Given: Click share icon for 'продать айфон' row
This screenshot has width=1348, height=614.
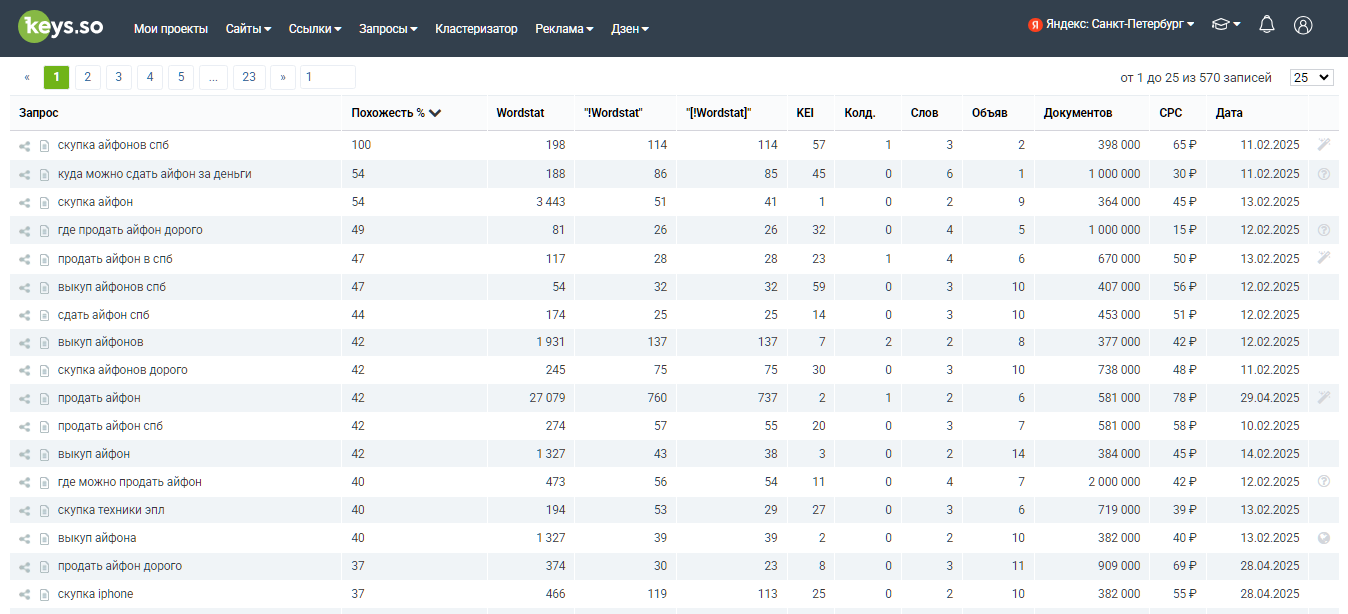Looking at the screenshot, I should click(25, 399).
